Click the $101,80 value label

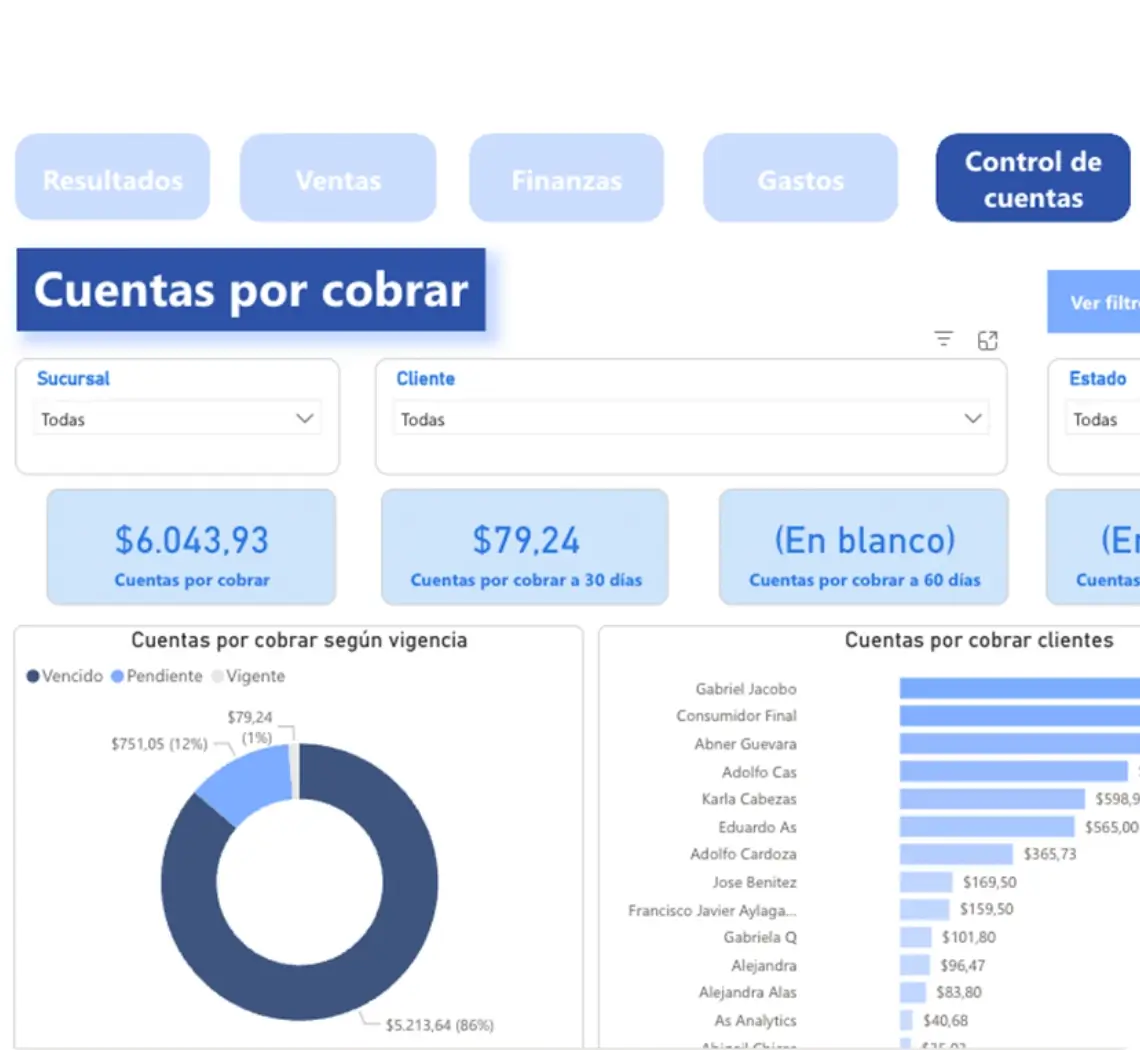coord(968,937)
